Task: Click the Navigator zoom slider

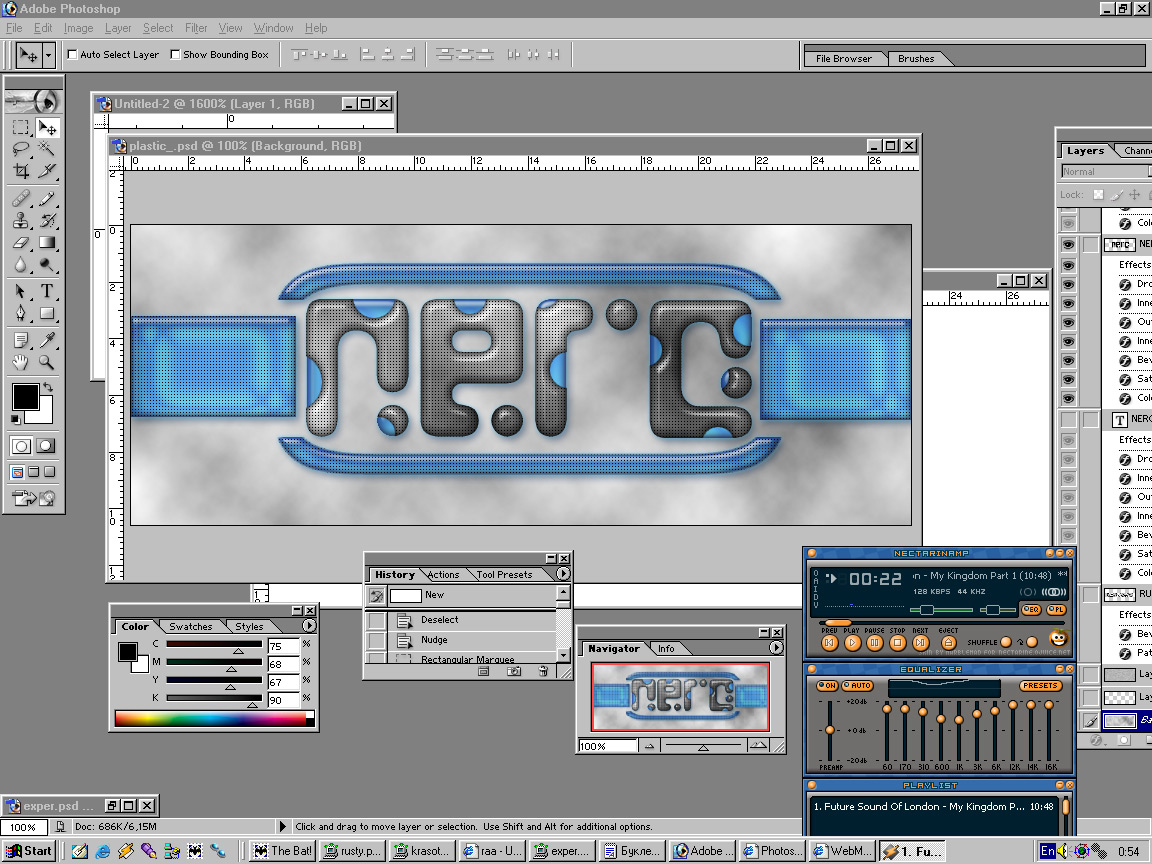Action: [x=703, y=746]
